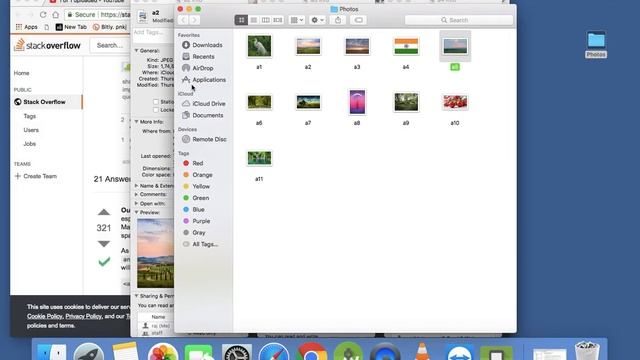Switch Finder to list view
The height and width of the screenshot is (360, 640).
(253, 20)
